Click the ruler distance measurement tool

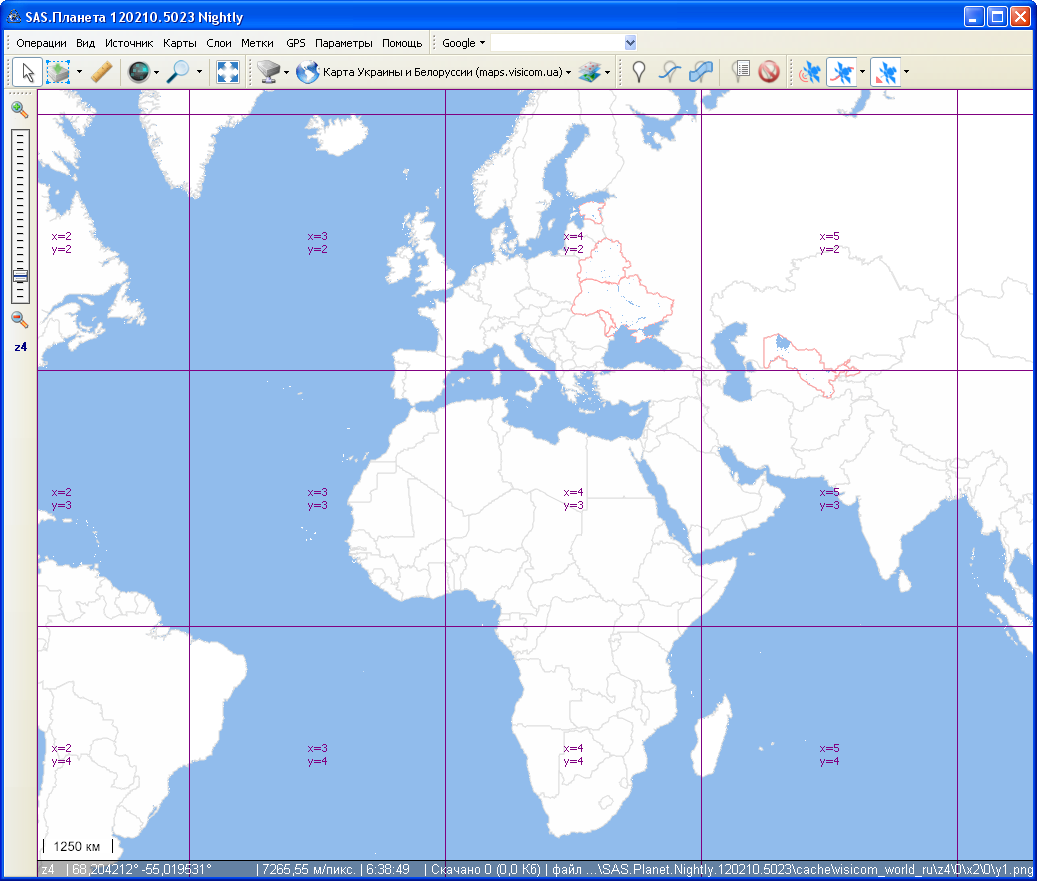point(100,72)
